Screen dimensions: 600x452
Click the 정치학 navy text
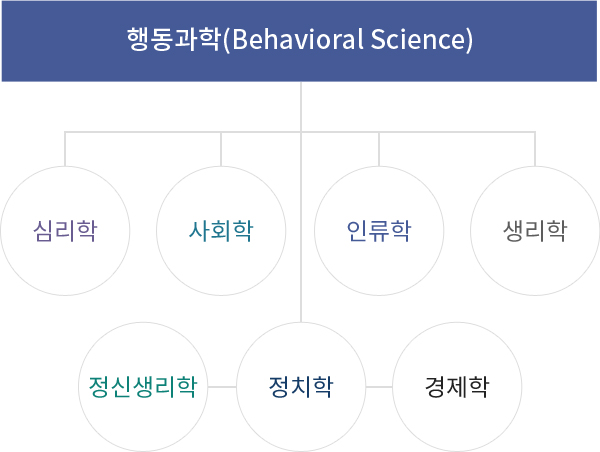[x=301, y=387]
